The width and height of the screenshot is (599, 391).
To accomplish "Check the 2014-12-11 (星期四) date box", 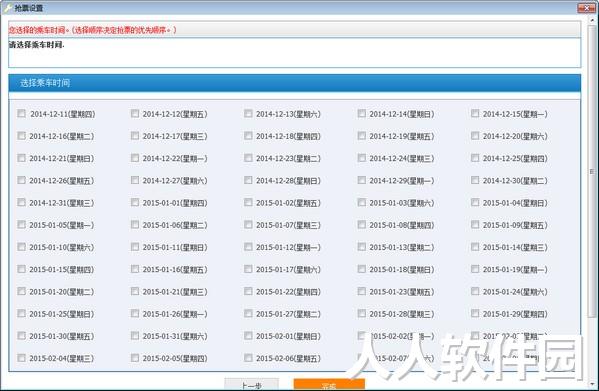I will point(21,113).
